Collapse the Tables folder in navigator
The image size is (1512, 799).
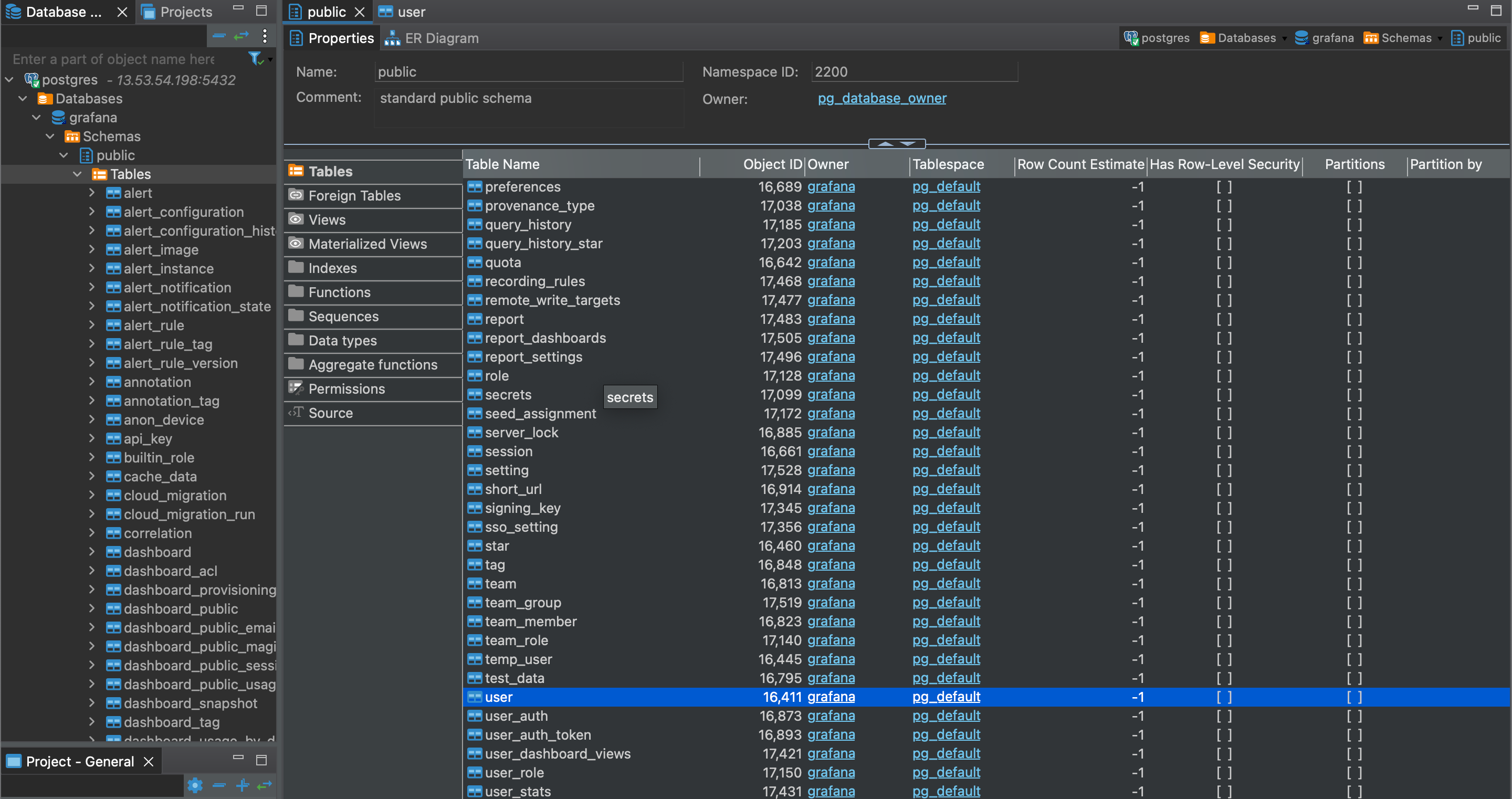click(x=78, y=174)
